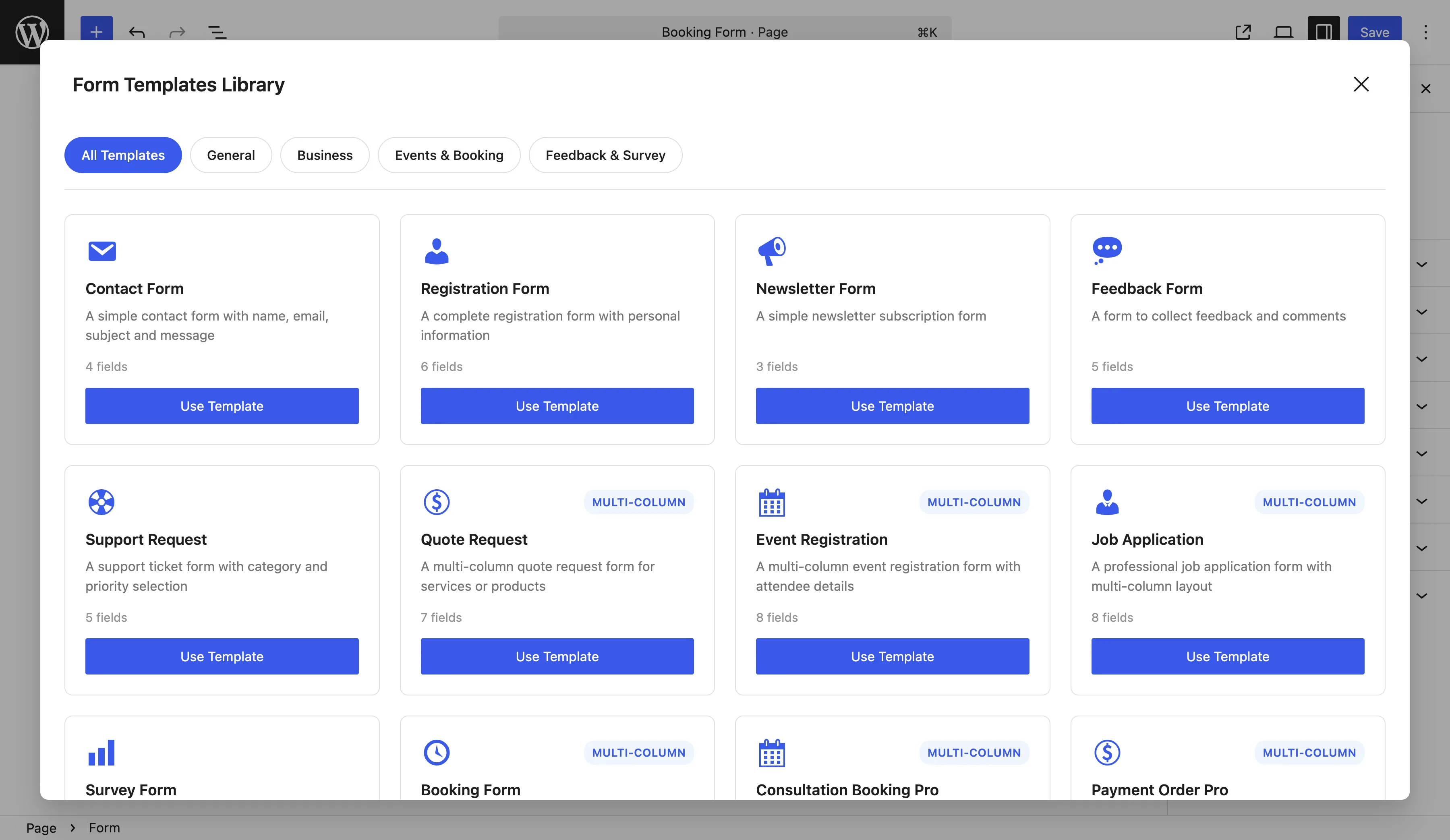
Task: Use the Job Application template
Action: [x=1227, y=656]
